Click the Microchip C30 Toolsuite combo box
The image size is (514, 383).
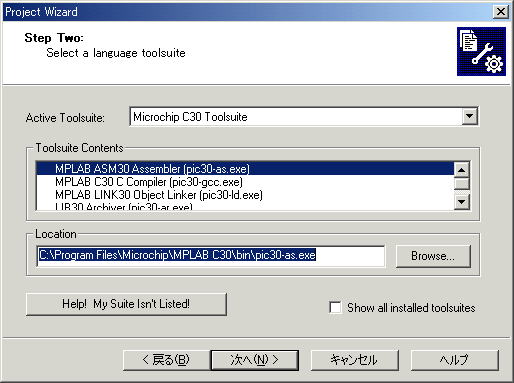pos(304,116)
